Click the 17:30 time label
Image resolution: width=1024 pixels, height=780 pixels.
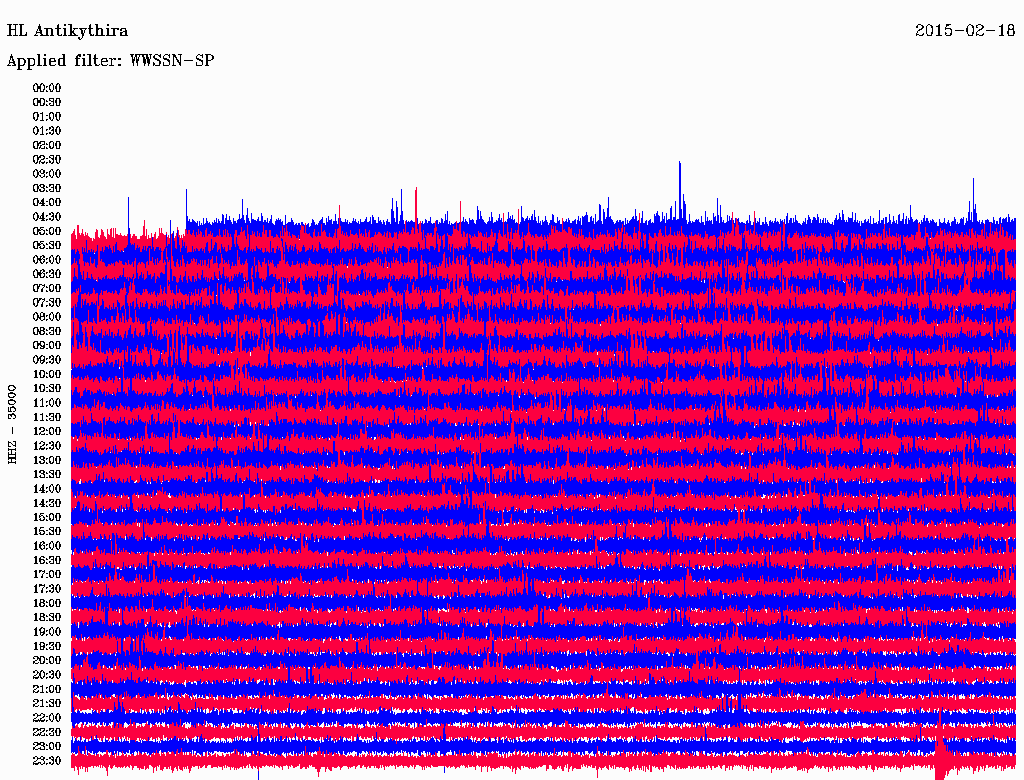point(47,589)
